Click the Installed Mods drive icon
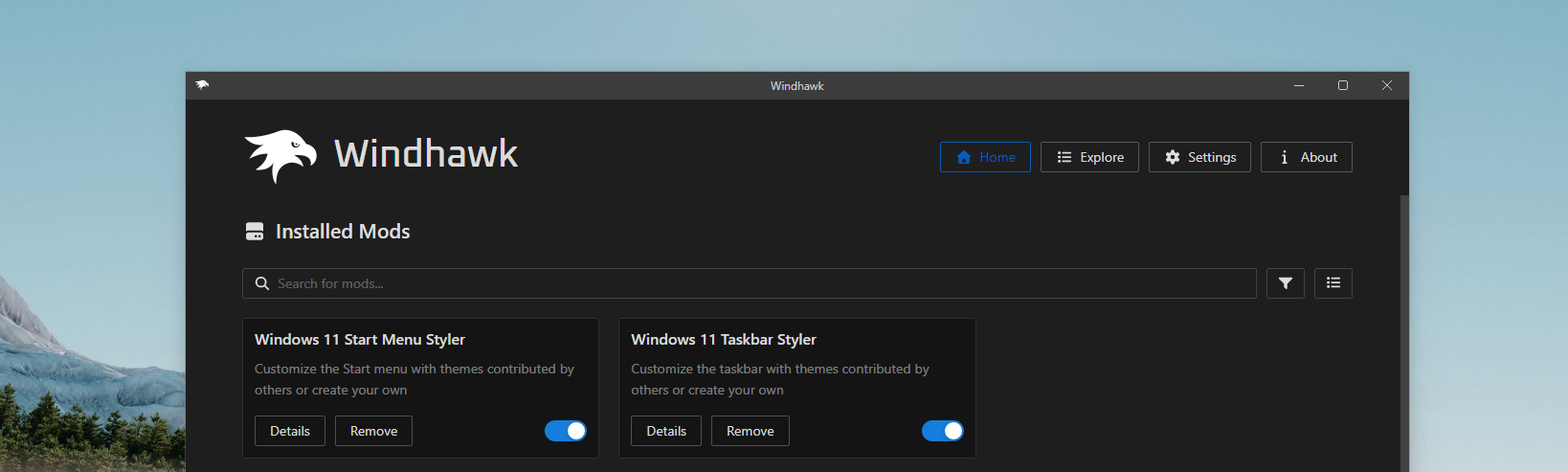 (255, 232)
